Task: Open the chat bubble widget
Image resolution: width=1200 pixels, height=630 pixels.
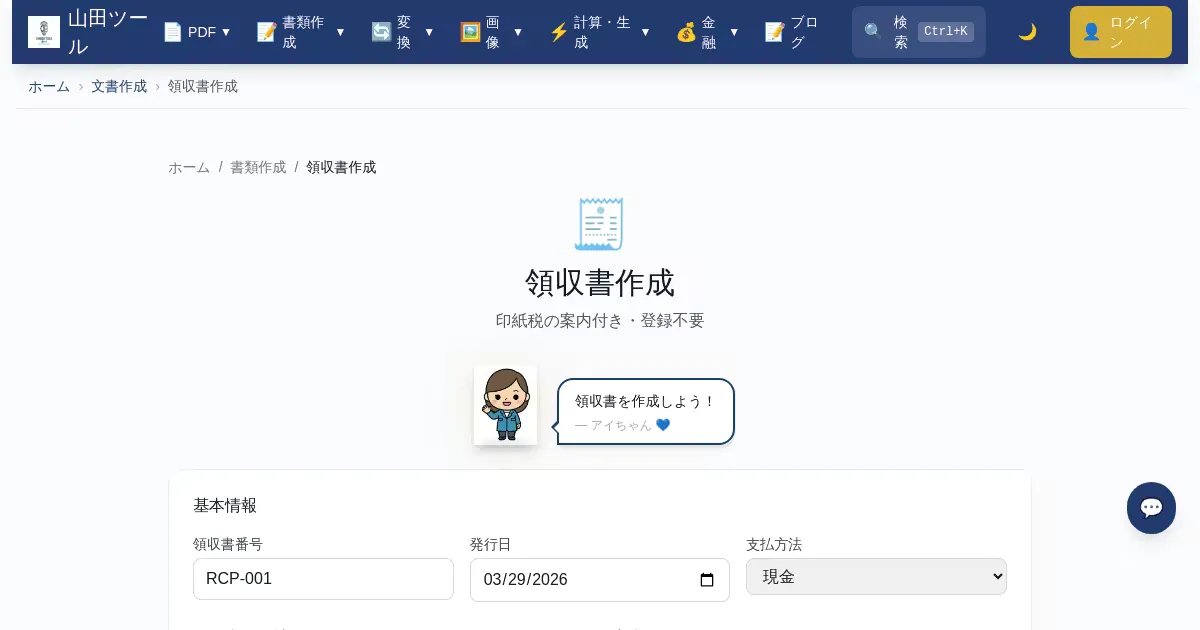Action: click(x=1151, y=508)
